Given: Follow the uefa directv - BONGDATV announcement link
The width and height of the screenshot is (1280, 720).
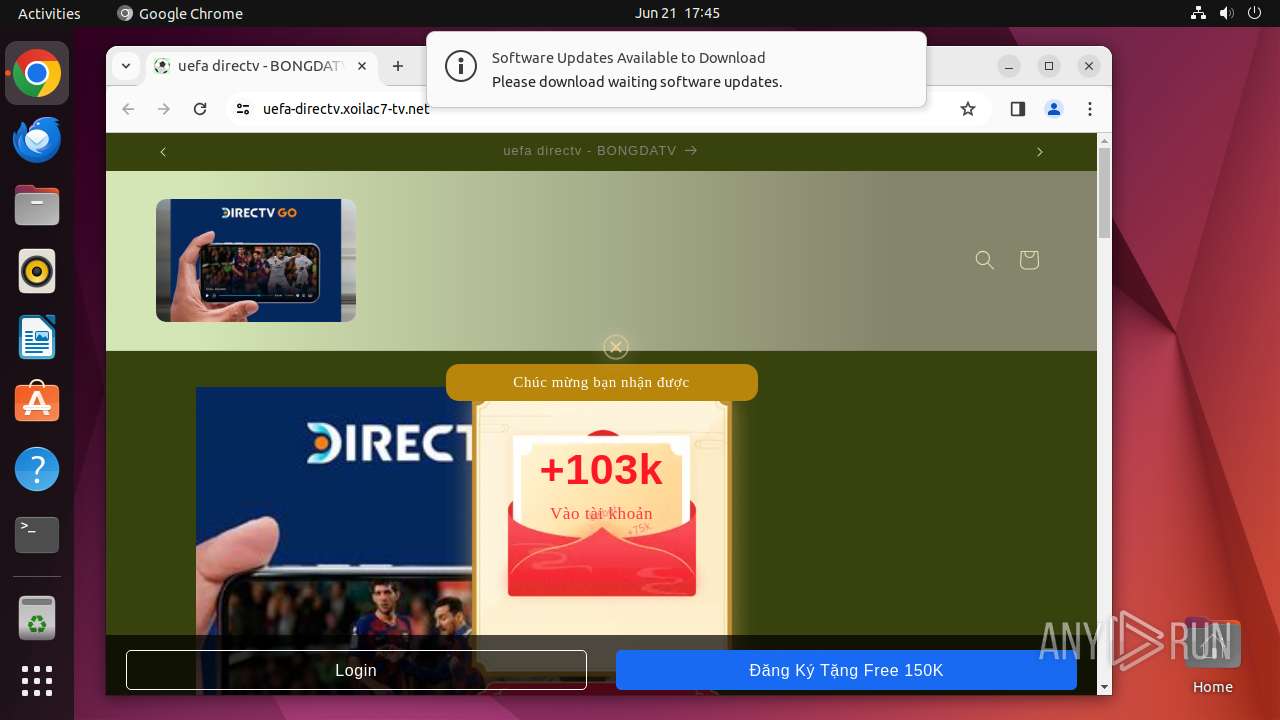Looking at the screenshot, I should [x=600, y=151].
